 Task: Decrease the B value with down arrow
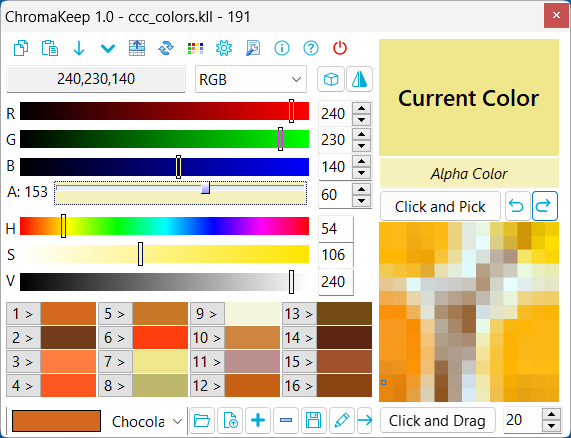click(x=362, y=173)
